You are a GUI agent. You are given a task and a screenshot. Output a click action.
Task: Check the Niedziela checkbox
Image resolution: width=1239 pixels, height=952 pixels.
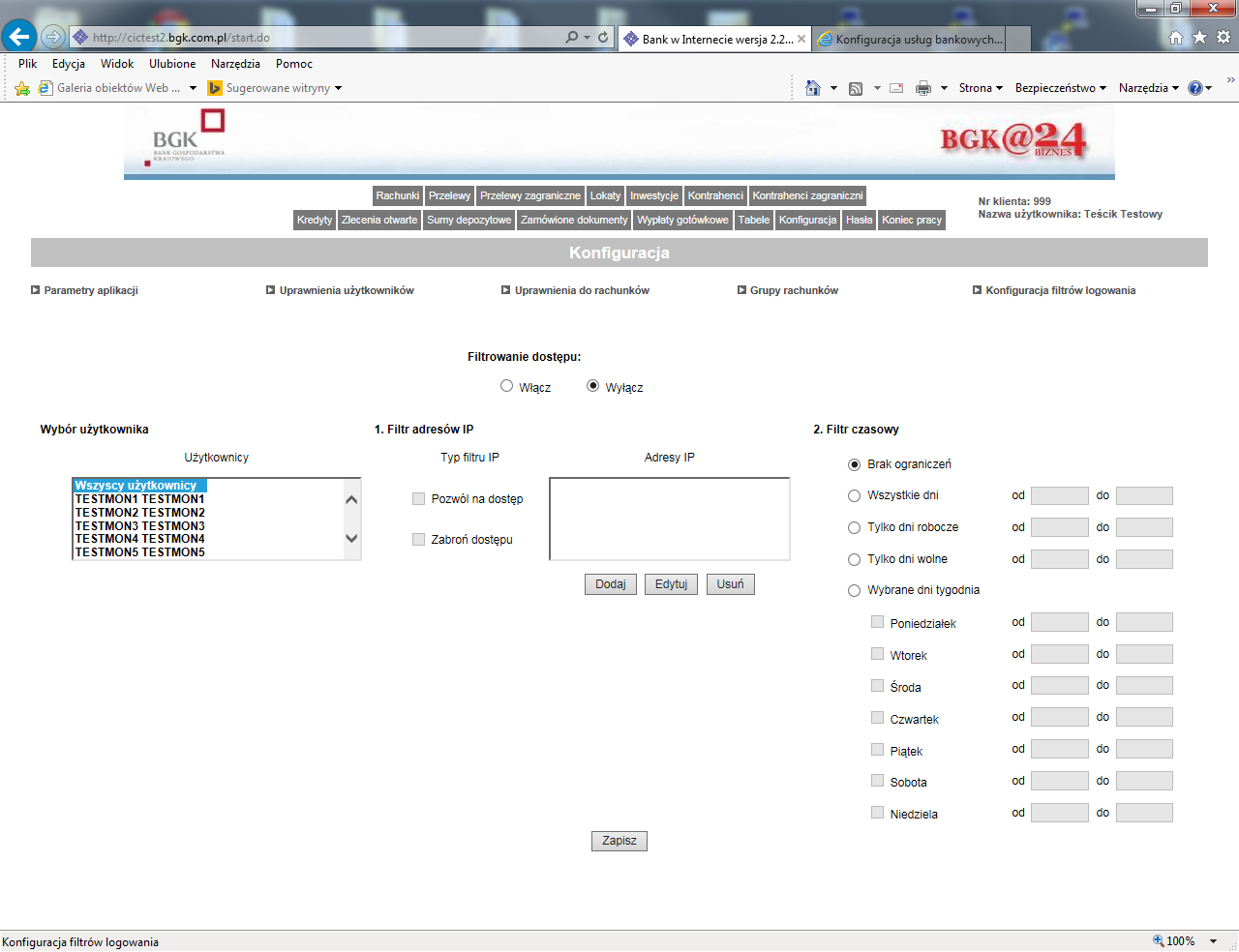pyautogui.click(x=877, y=813)
